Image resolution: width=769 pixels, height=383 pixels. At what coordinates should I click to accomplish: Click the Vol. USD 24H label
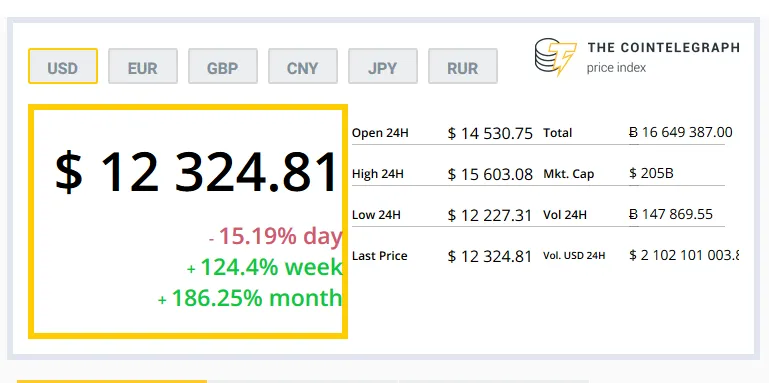click(574, 255)
